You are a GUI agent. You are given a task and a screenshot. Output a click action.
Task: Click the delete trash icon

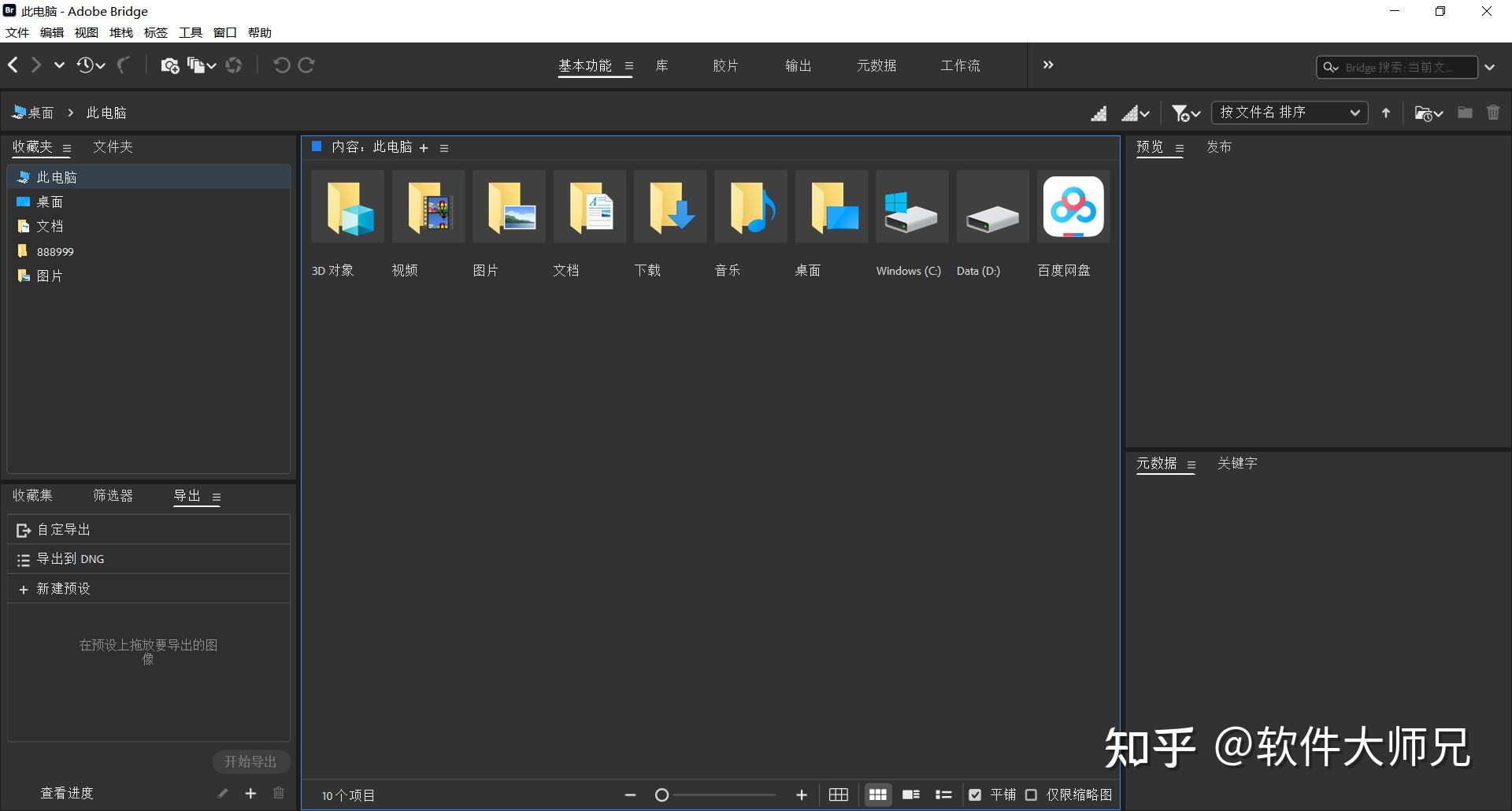point(1493,113)
